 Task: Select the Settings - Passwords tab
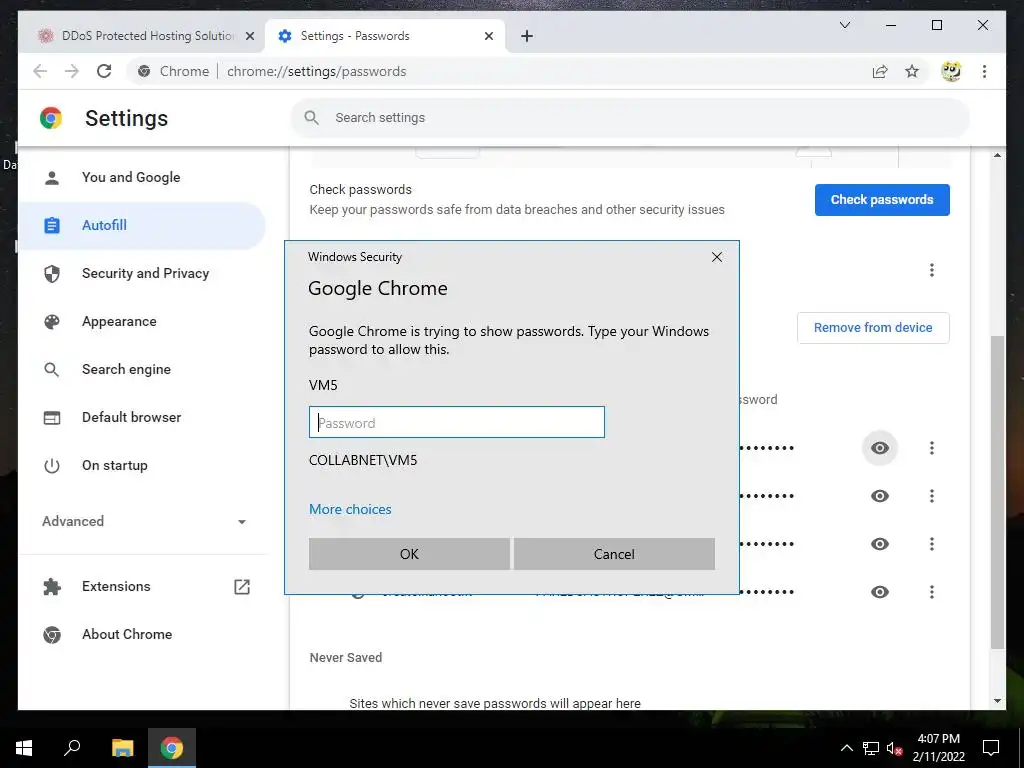tap(385, 36)
